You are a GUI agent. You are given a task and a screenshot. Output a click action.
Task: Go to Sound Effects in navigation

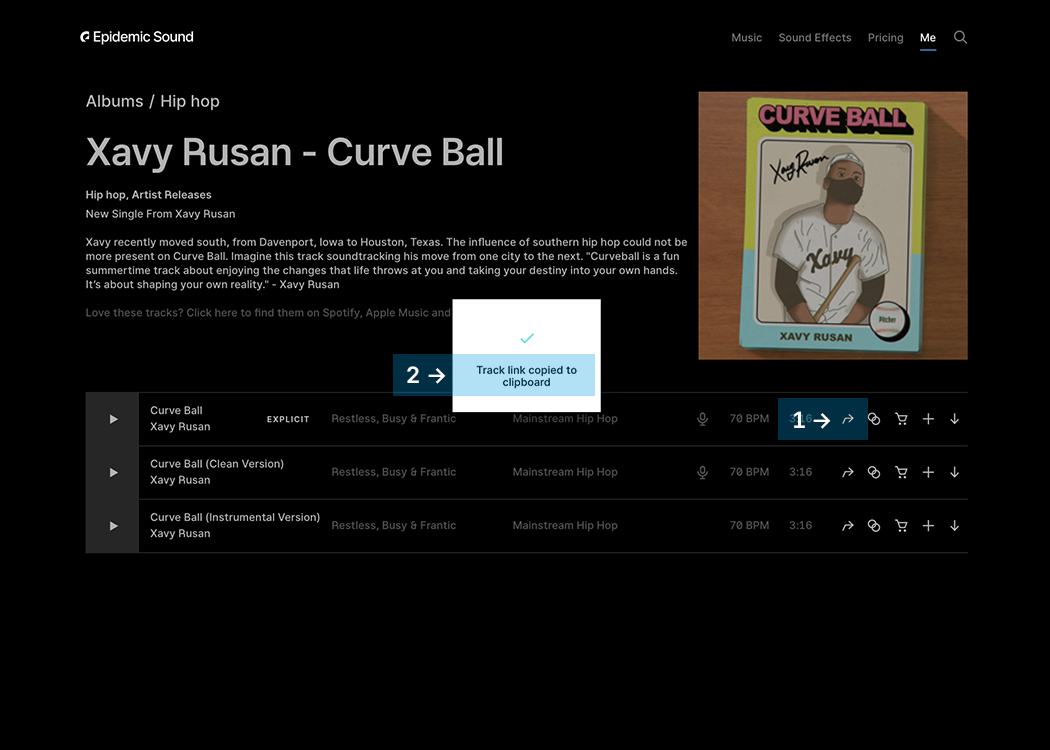pyautogui.click(x=814, y=38)
